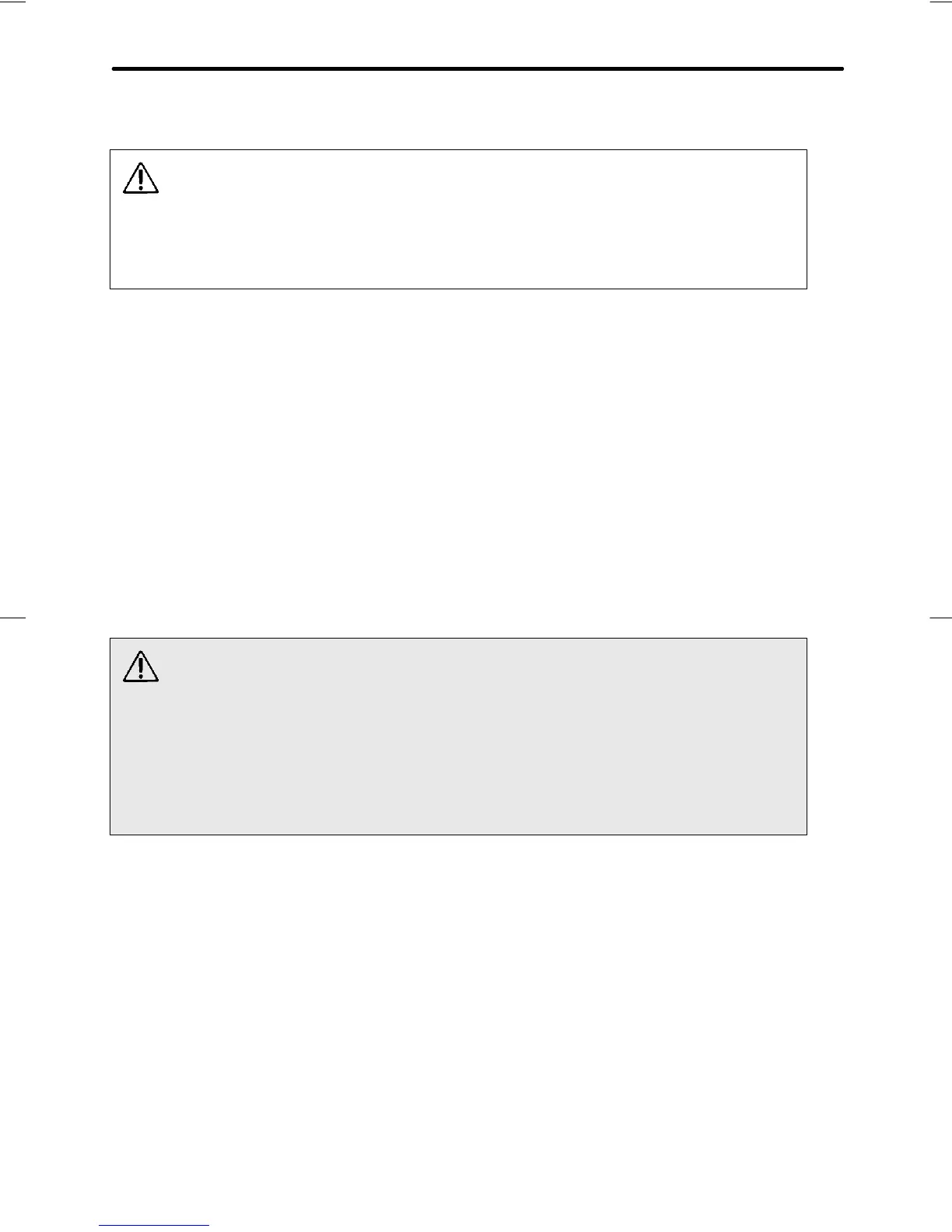Click the bottom-left corner of the gray caution box
This screenshot has width=952, height=1232.
pyautogui.click(x=110, y=835)
